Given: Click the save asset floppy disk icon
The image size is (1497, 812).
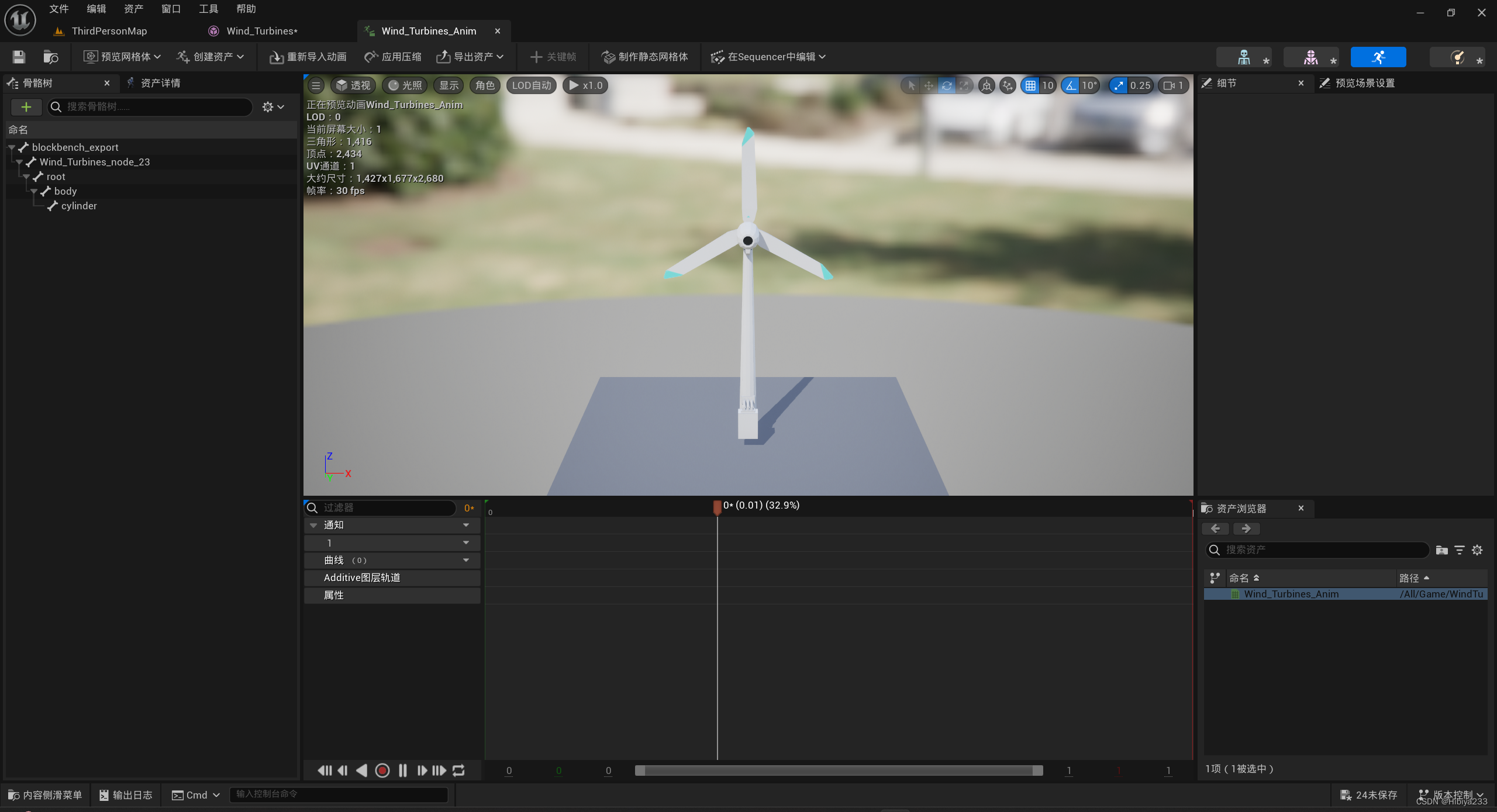Looking at the screenshot, I should (x=19, y=57).
